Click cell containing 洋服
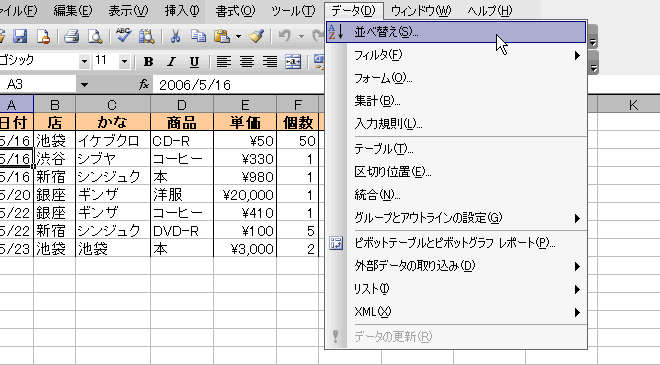Viewport: 660px width, 365px height. pyautogui.click(x=182, y=195)
